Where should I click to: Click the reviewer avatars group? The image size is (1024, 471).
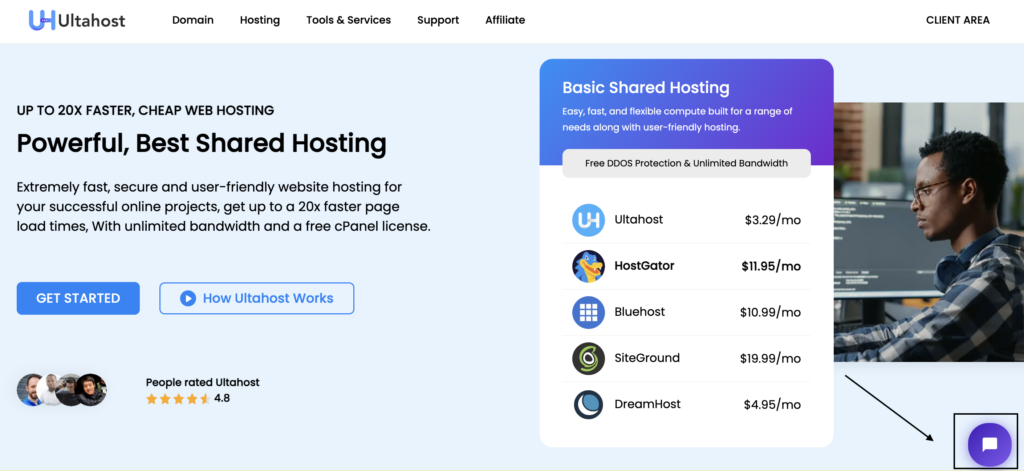pos(61,390)
